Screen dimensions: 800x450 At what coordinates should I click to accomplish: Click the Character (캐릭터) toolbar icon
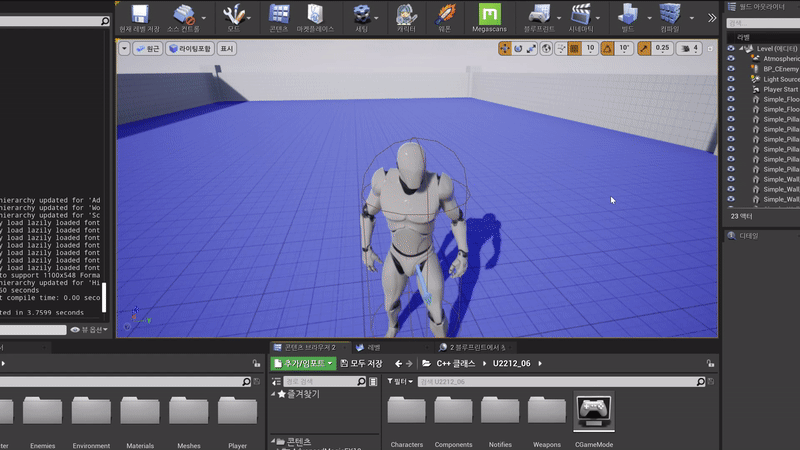pyautogui.click(x=406, y=14)
